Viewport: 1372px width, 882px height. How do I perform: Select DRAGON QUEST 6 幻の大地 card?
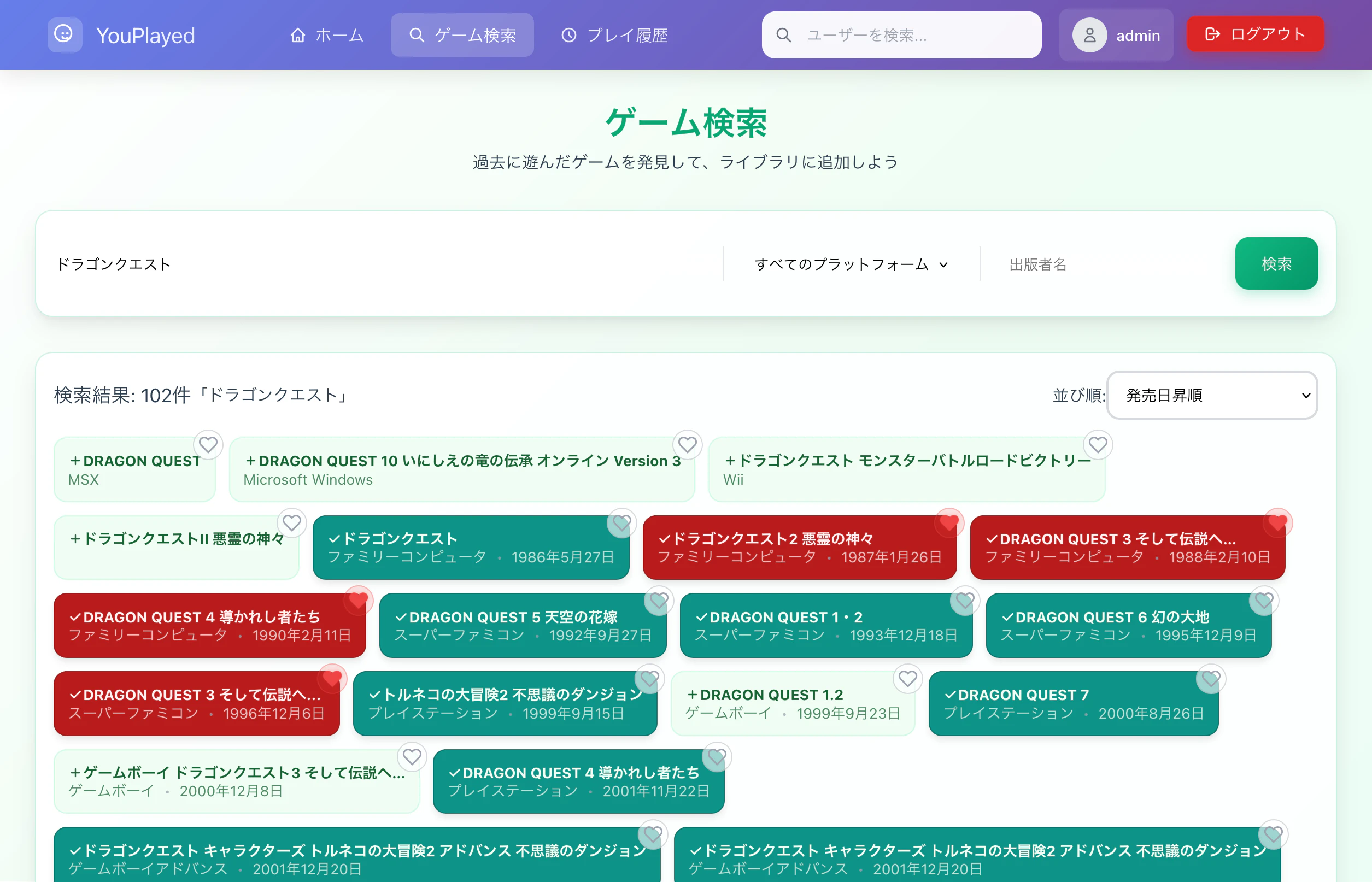pyautogui.click(x=1129, y=625)
